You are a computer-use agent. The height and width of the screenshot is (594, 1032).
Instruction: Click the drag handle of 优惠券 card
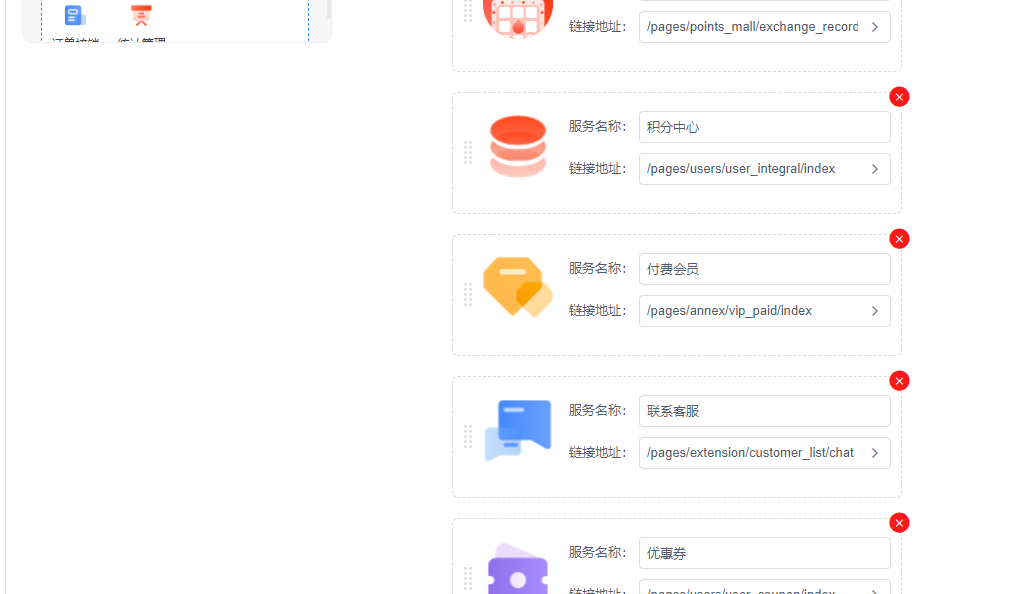[x=468, y=579]
